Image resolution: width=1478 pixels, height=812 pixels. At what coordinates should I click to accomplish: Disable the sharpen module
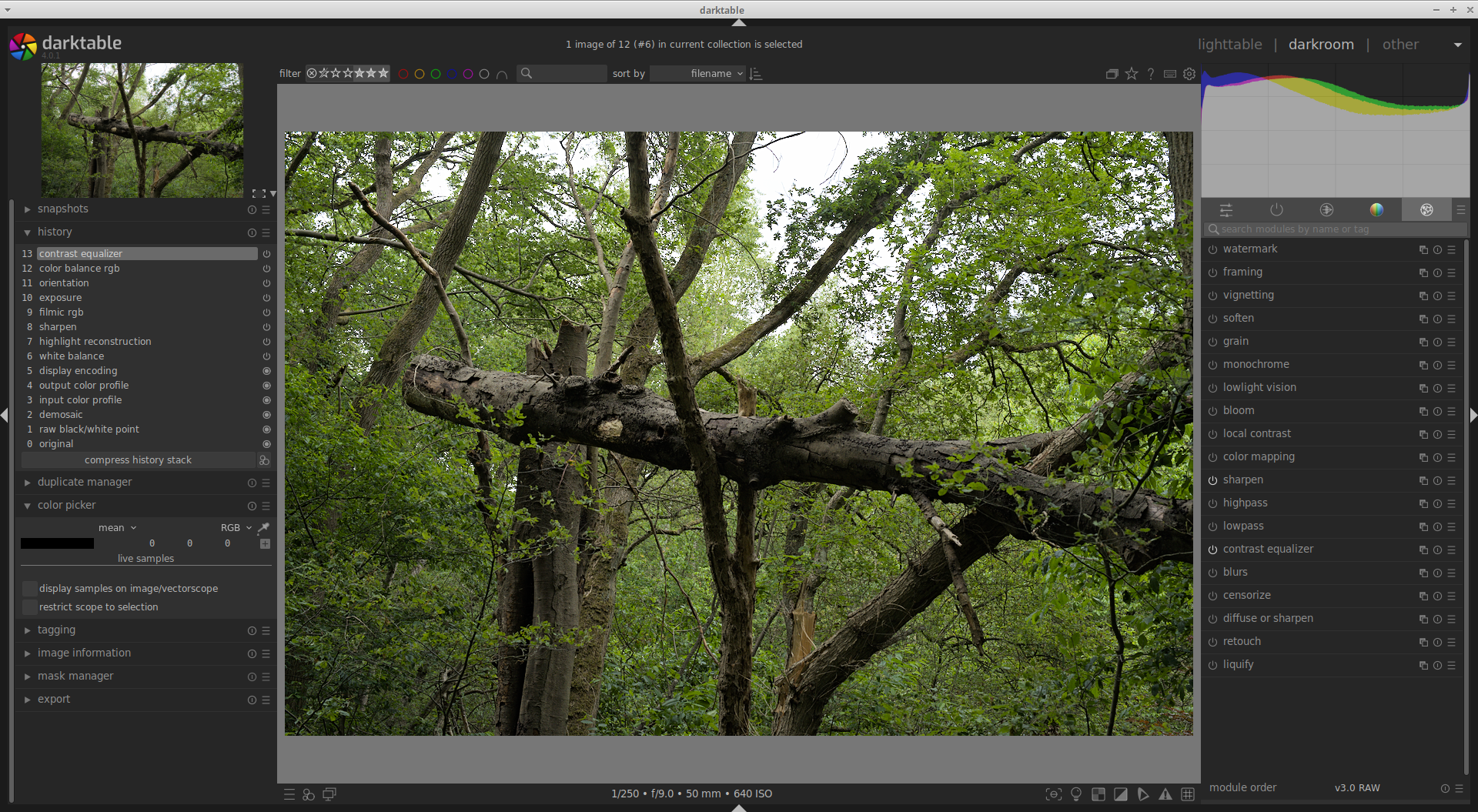point(1212,480)
